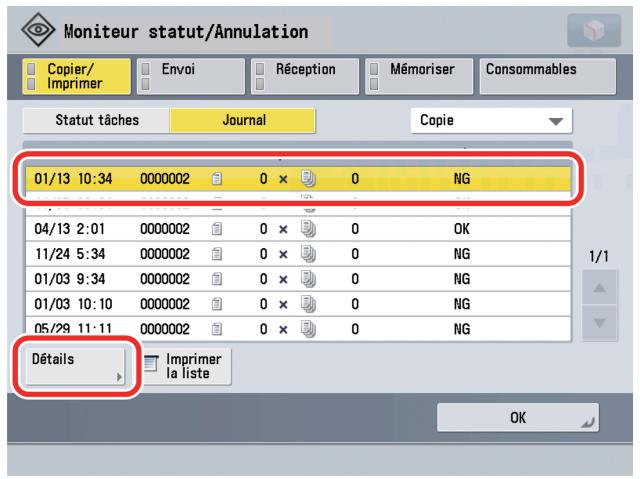Select the 05/29 11:11 log row
Screen dimensions: 640x479
[298, 328]
